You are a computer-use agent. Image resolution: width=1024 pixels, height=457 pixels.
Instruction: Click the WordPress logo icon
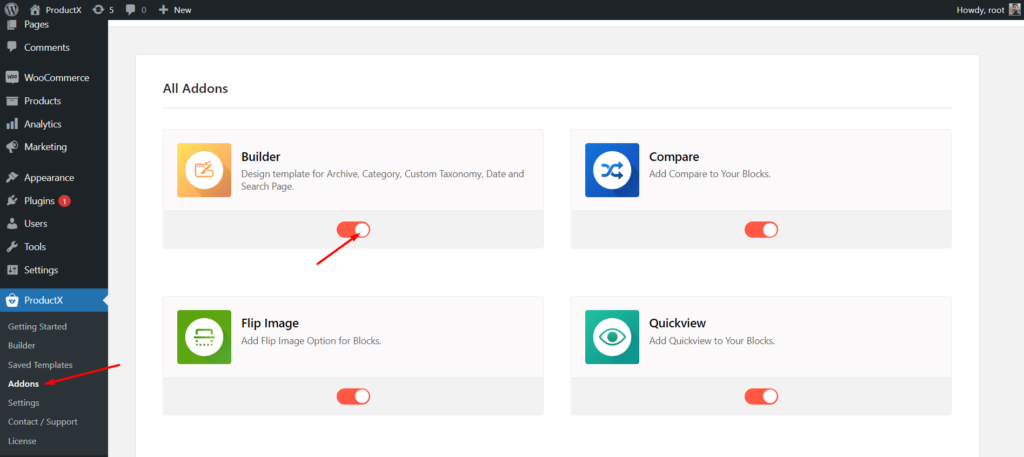coord(12,9)
